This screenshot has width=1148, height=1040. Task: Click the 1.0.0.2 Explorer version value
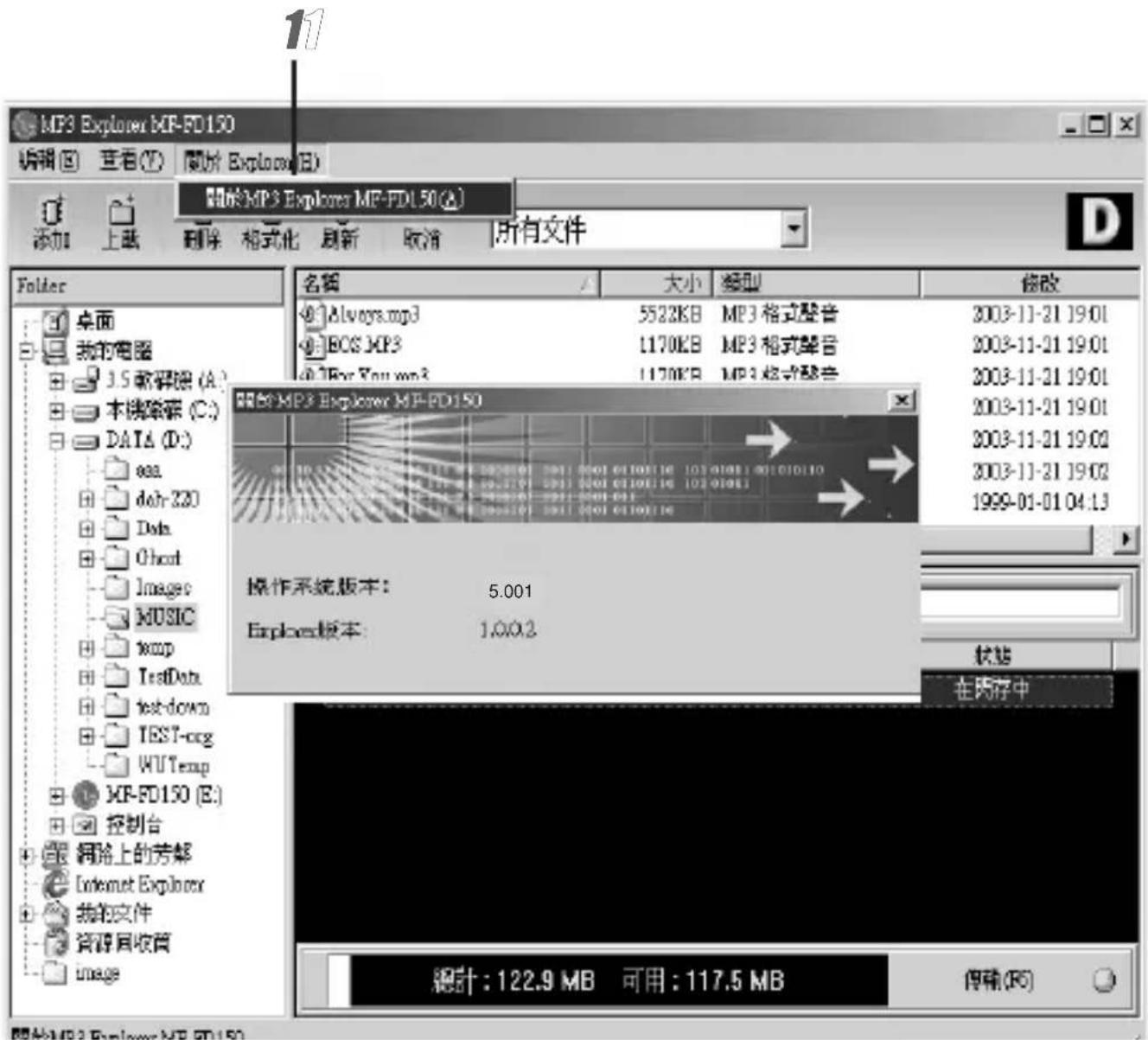tap(508, 630)
